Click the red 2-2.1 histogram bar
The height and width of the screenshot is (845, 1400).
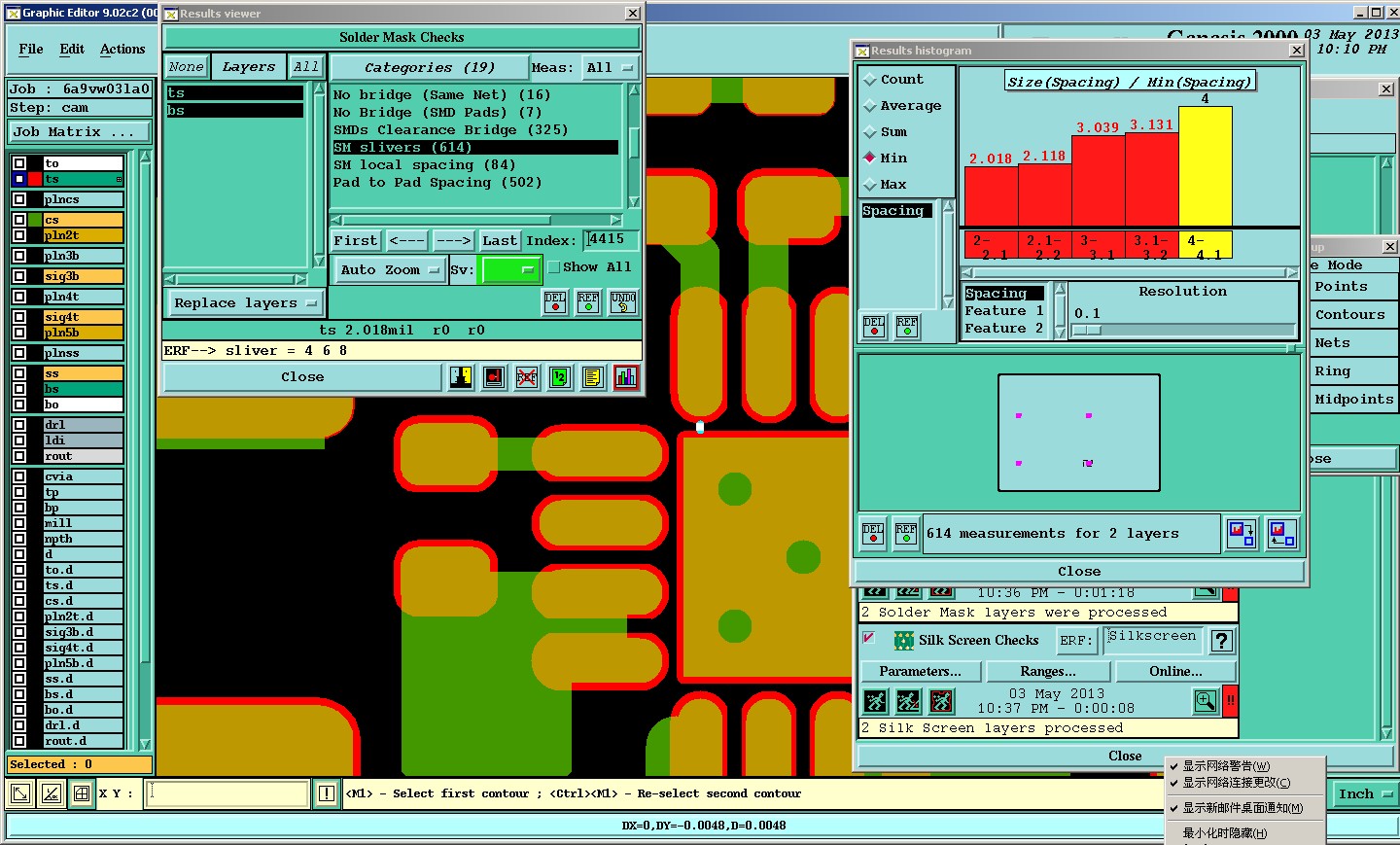pyautogui.click(x=991, y=196)
